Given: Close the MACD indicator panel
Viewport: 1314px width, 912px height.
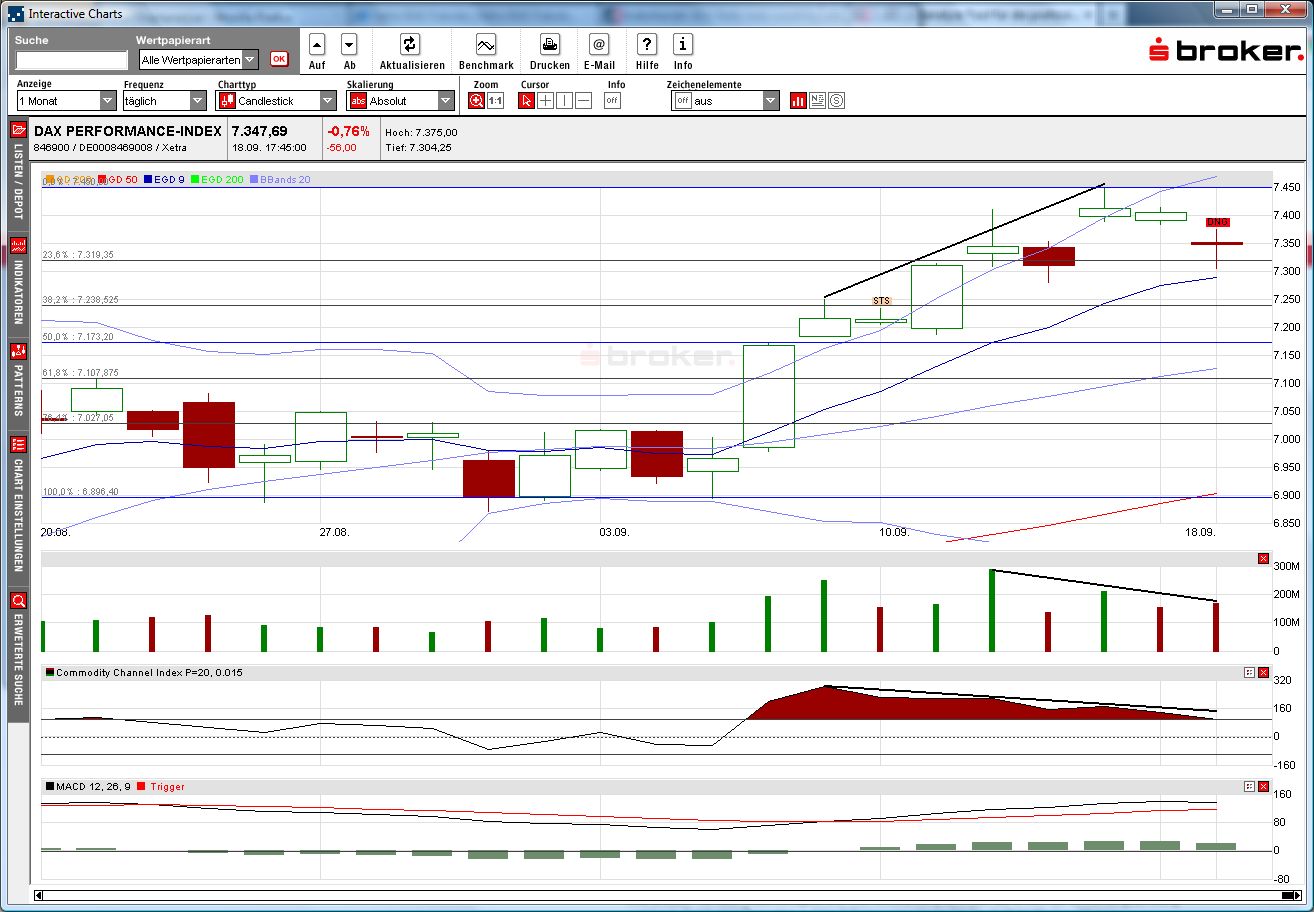Looking at the screenshot, I should click(1263, 787).
